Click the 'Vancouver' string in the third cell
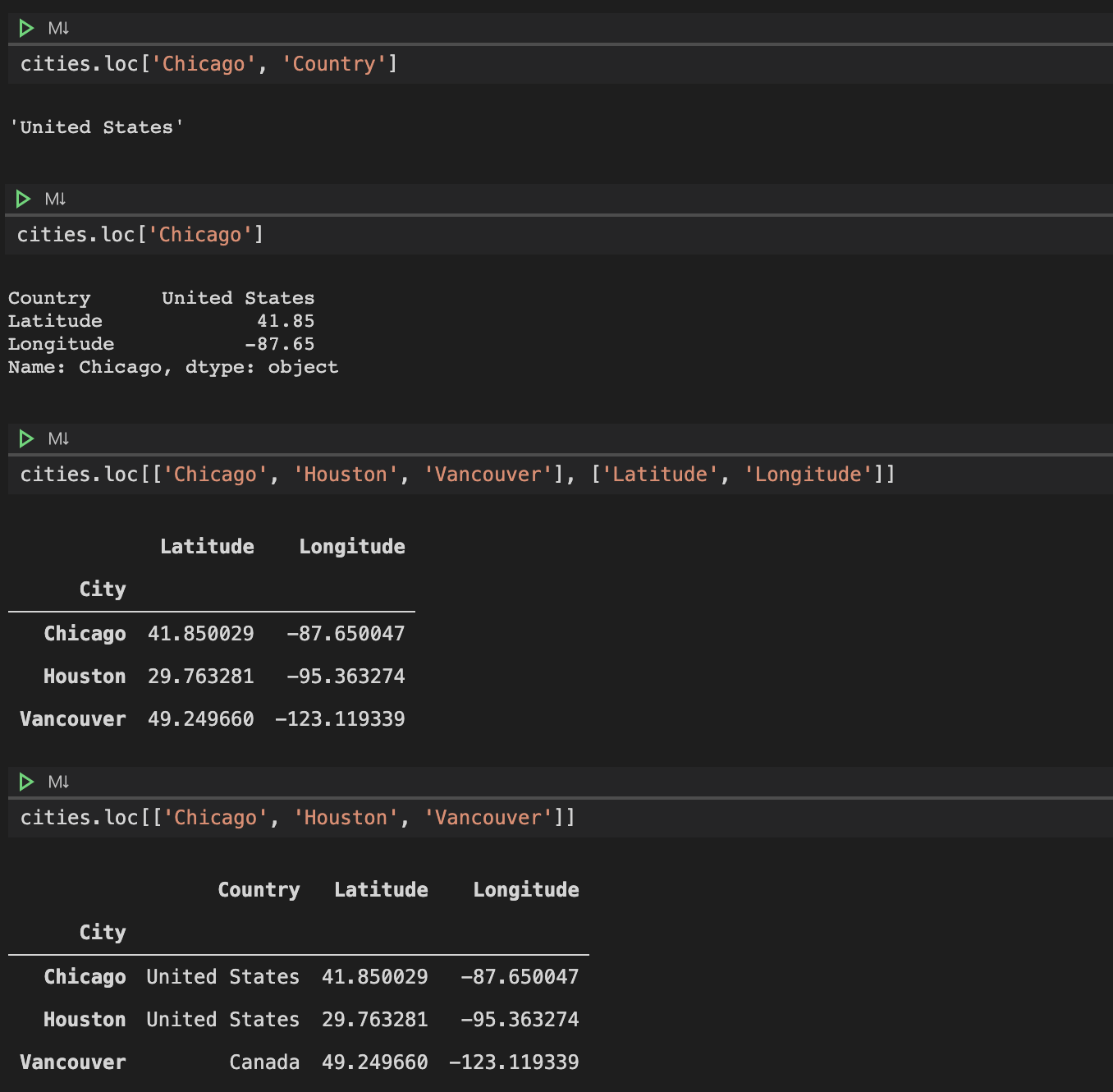This screenshot has width=1113, height=1092. (488, 474)
